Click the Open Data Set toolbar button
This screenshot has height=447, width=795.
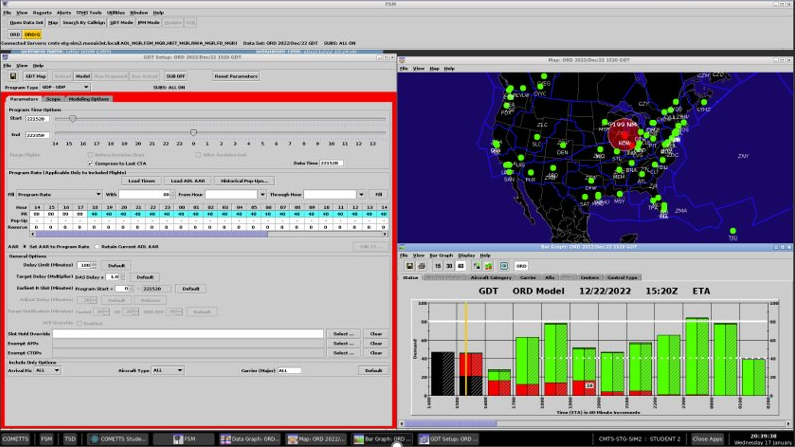(x=26, y=23)
